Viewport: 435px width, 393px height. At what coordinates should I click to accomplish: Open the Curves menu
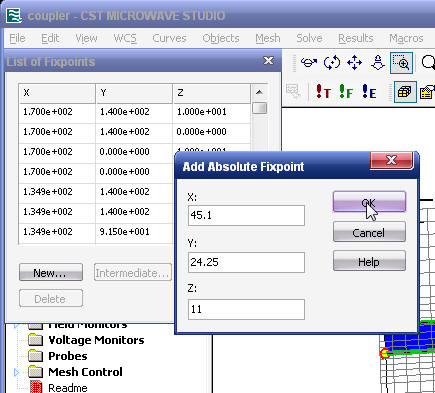(169, 38)
